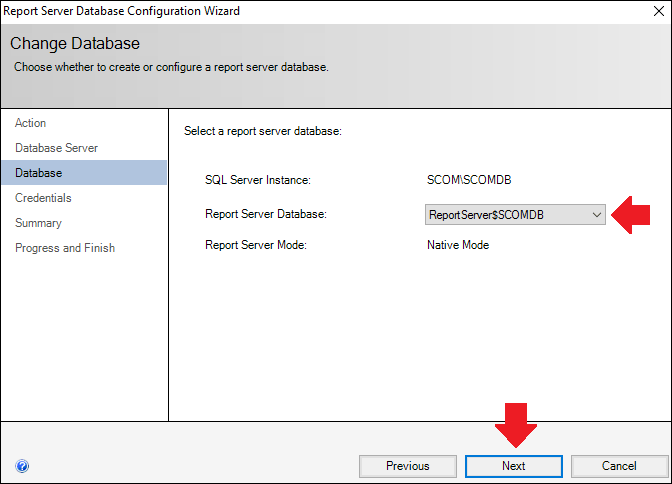The height and width of the screenshot is (484, 672).
Task: Select the Progress and Finish step
Action: tap(65, 248)
